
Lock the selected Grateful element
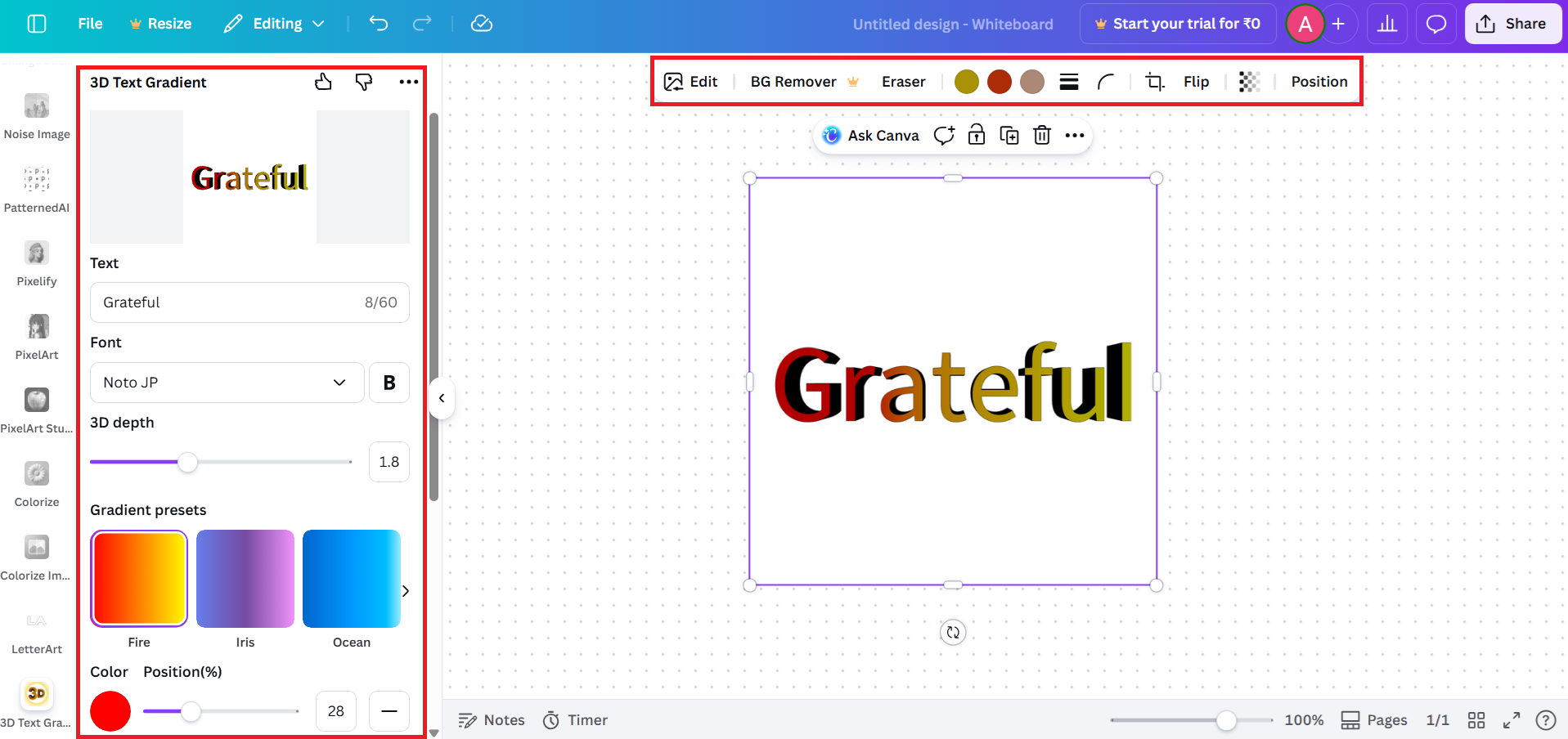tap(976, 135)
